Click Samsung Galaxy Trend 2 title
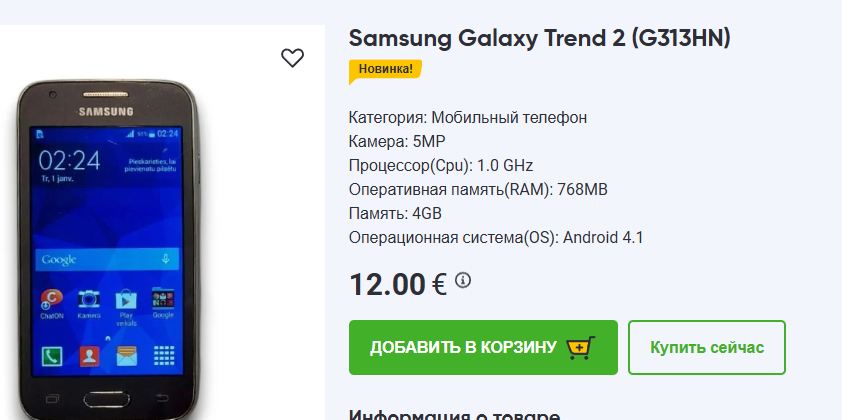This screenshot has width=842, height=420. click(540, 39)
